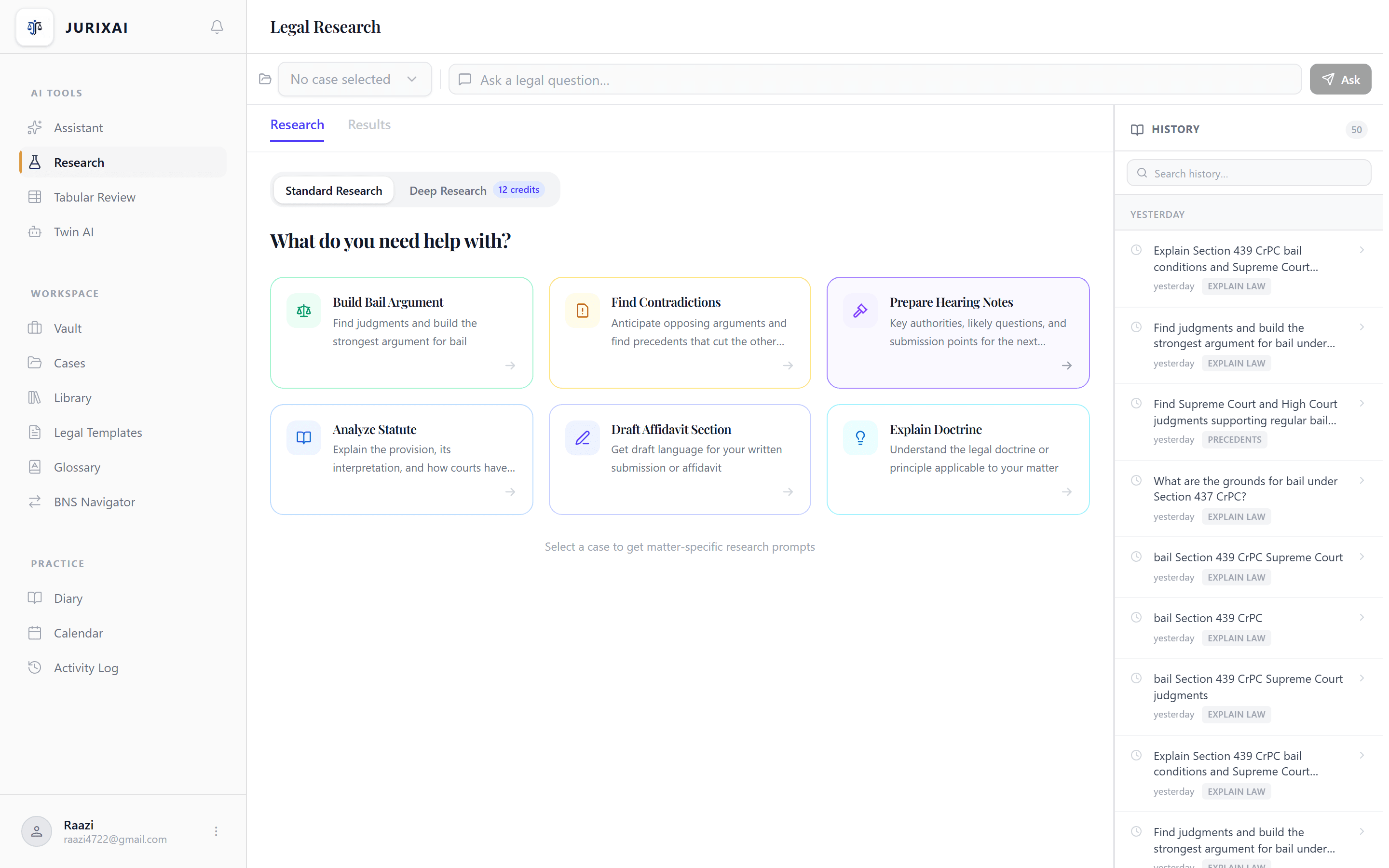Viewport: 1389px width, 868px height.
Task: Open arrow on Explain Doctrine card
Action: pyautogui.click(x=1067, y=492)
